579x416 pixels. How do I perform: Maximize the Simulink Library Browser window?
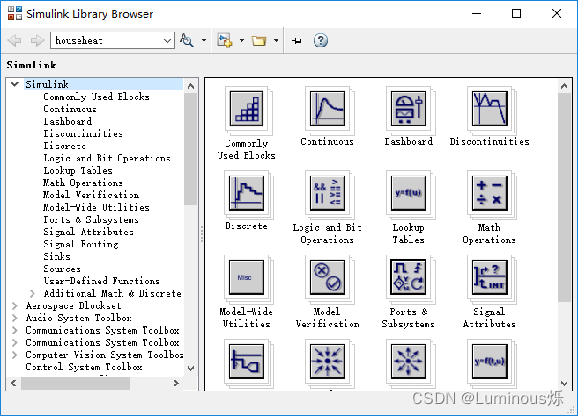(x=516, y=14)
